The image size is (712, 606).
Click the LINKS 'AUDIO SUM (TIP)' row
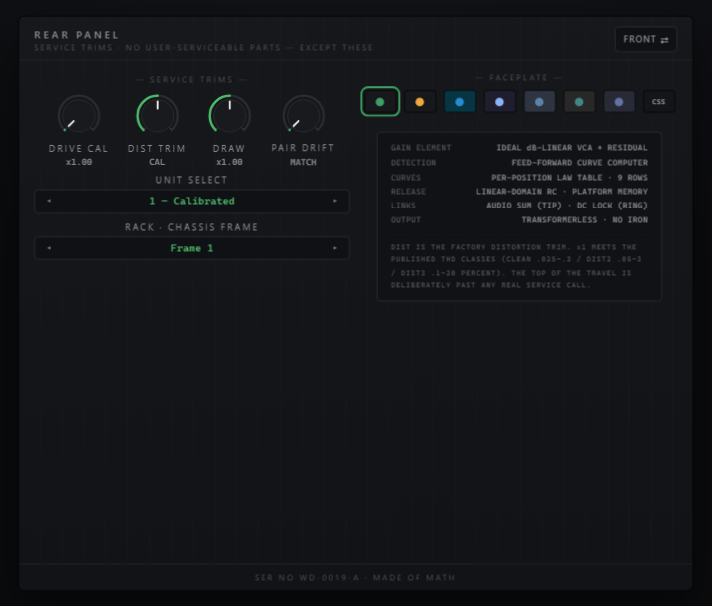519,205
